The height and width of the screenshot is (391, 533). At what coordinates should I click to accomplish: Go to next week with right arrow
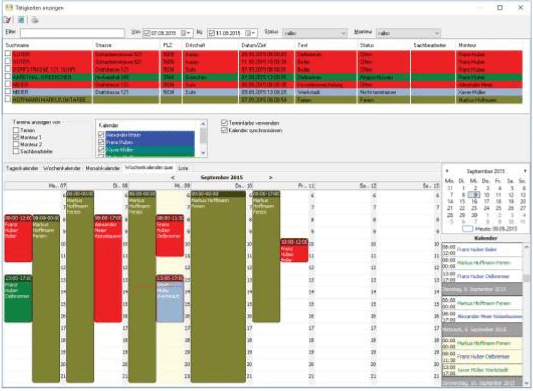(x=271, y=177)
